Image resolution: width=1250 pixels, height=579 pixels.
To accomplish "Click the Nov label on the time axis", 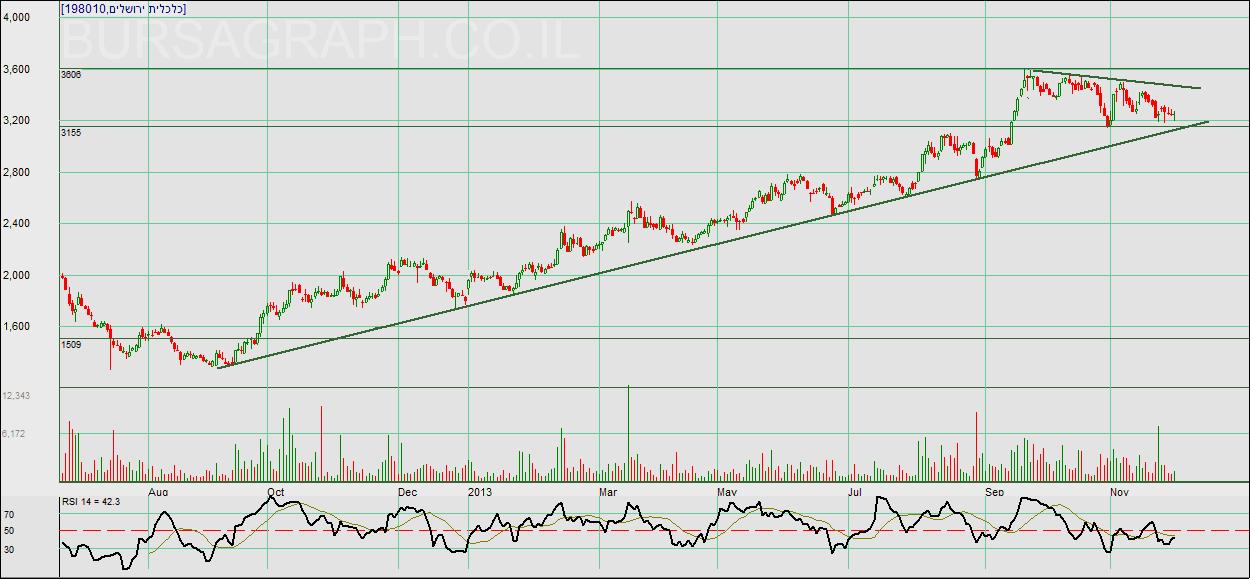I will 1120,492.
